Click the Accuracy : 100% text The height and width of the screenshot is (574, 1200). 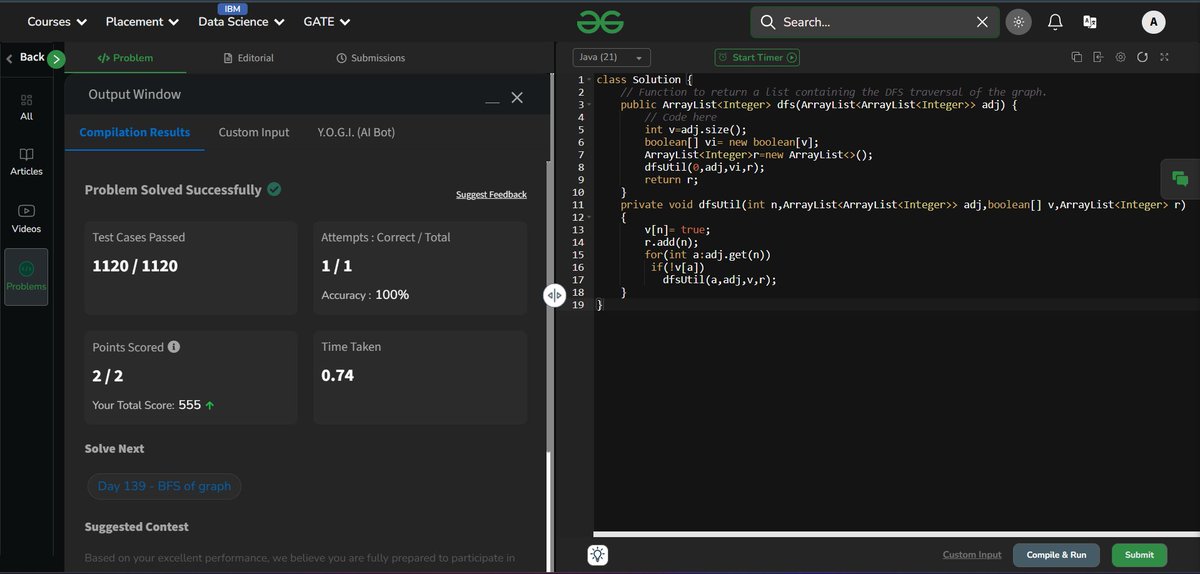click(x=365, y=295)
